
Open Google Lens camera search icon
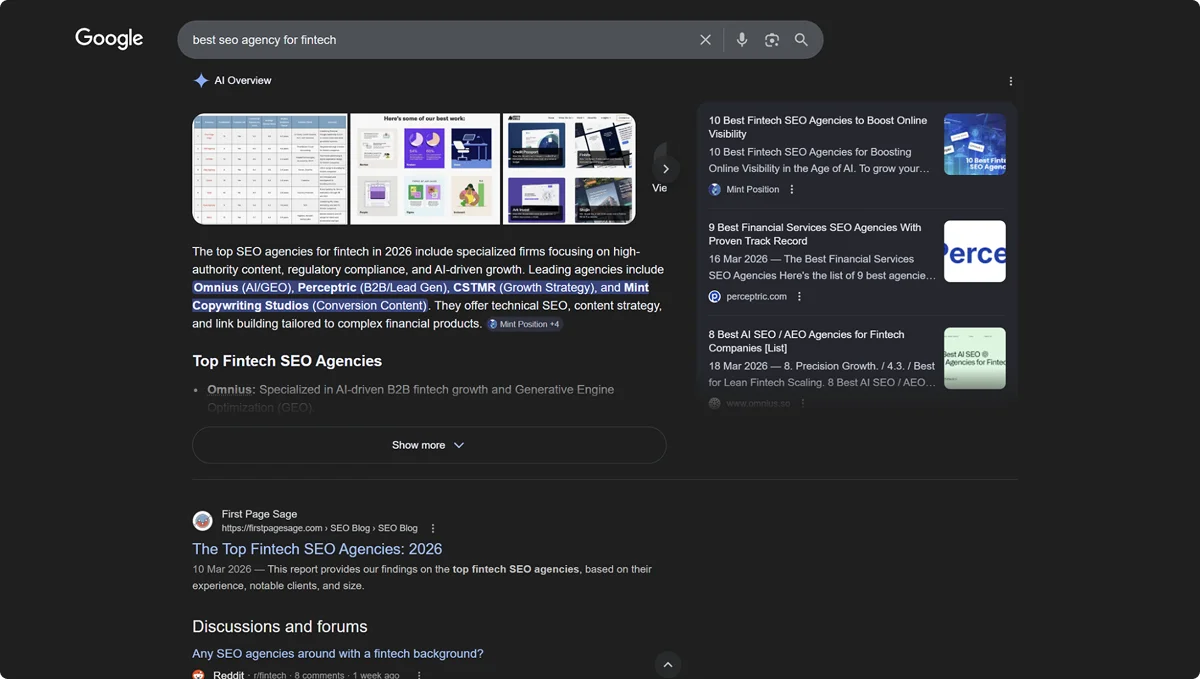pos(771,39)
